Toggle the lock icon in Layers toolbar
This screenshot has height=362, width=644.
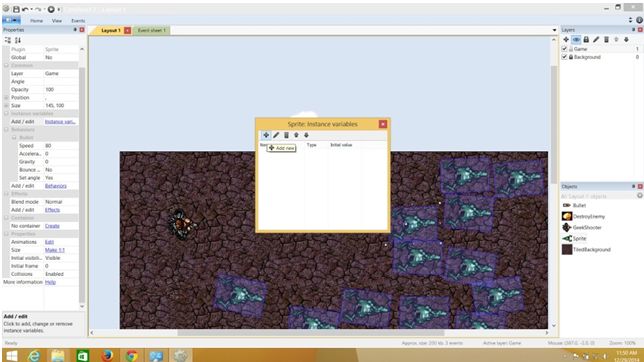tap(586, 39)
